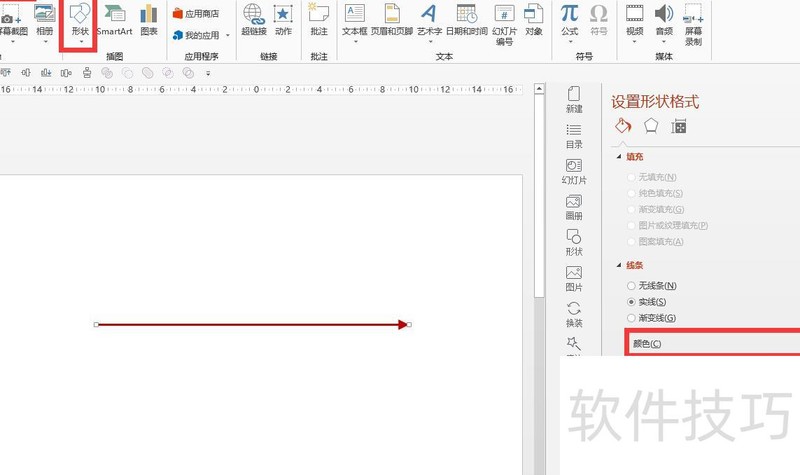This screenshot has width=800, height=475.
Task: Select the 实线 (Solid line) option
Action: pos(631,302)
